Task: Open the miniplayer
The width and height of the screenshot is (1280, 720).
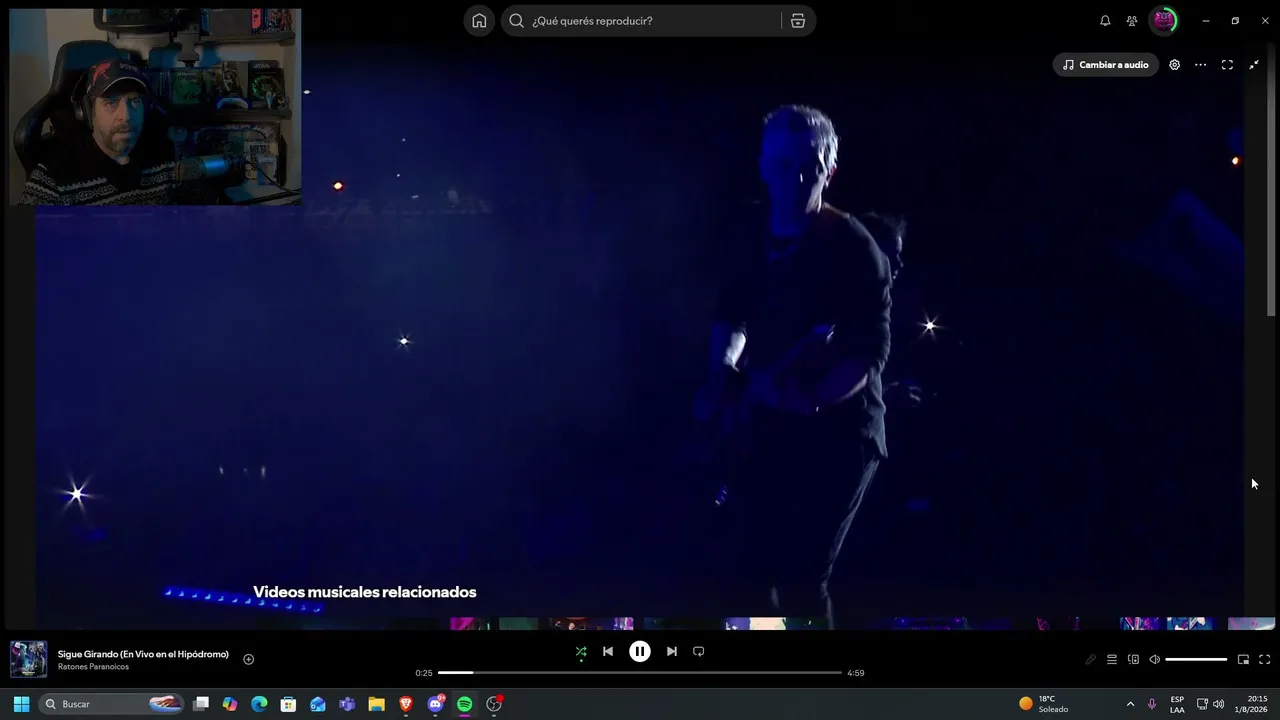Action: coord(1243,659)
